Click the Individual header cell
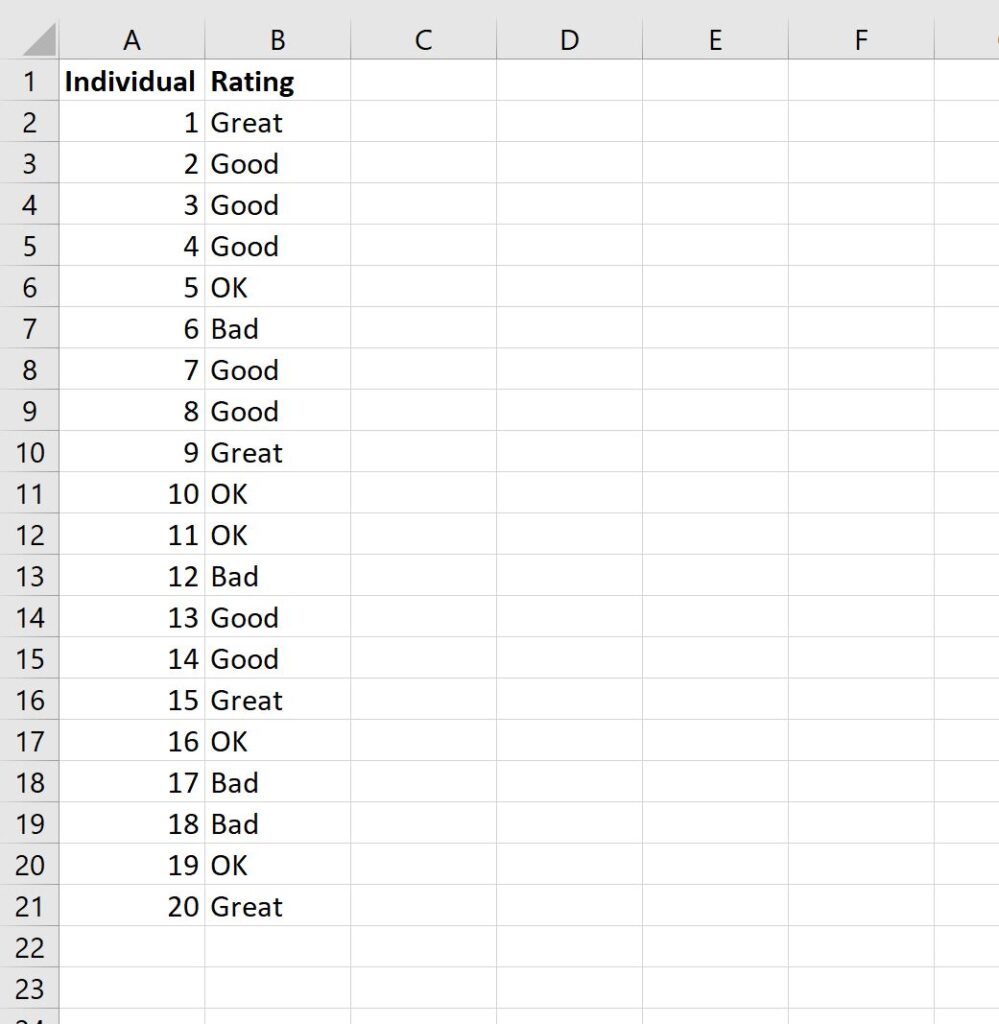This screenshot has height=1024, width=999. click(x=132, y=81)
